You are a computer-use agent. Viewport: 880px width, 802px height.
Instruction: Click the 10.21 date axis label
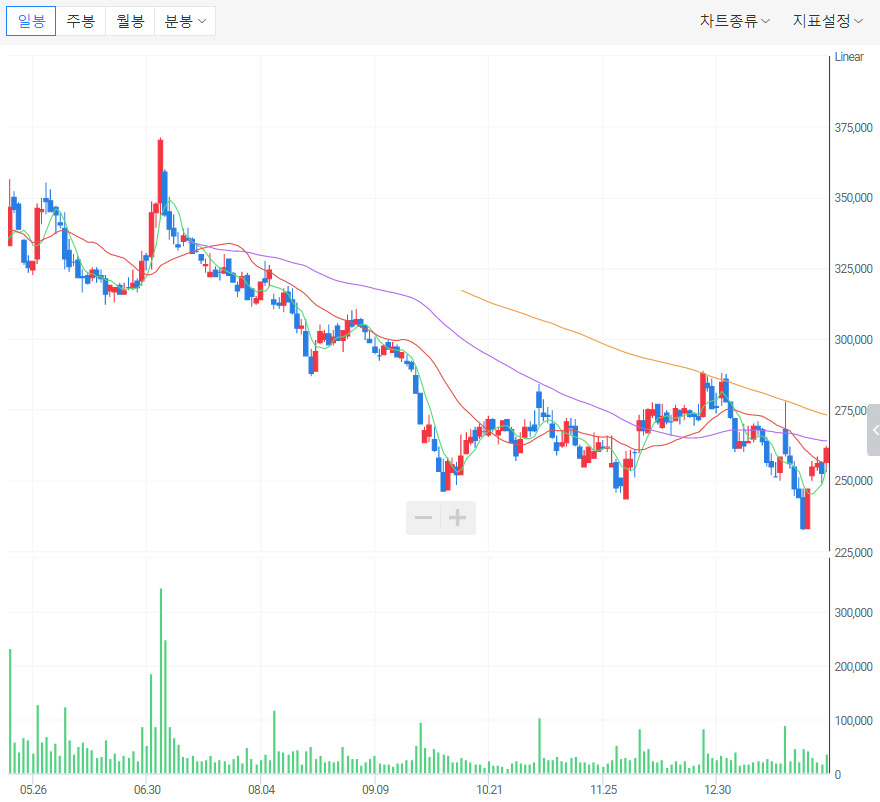[489, 790]
